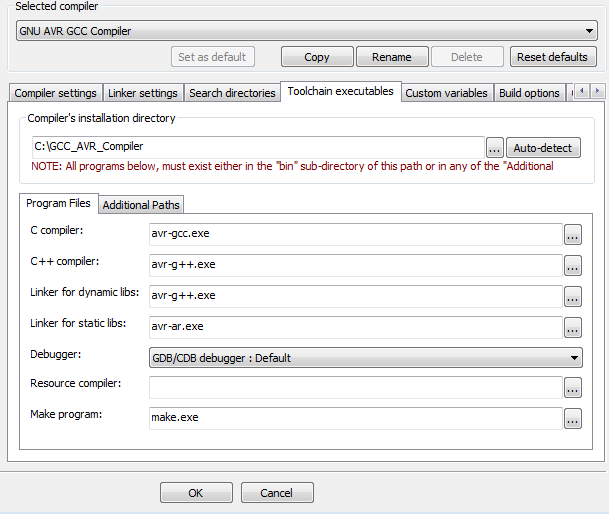Click the Cancel button
The width and height of the screenshot is (609, 514).
277,493
